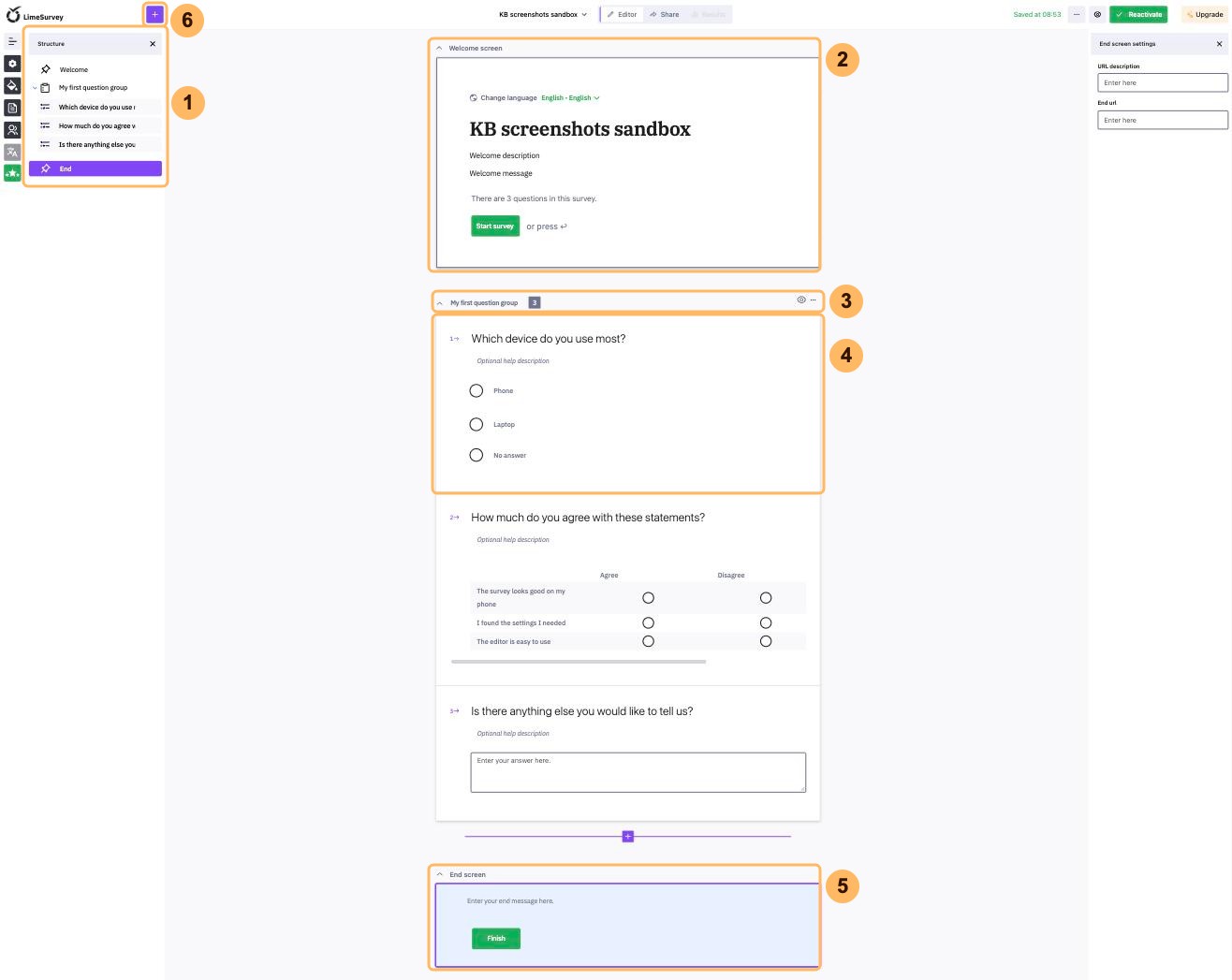Close the Structure panel

153,44
